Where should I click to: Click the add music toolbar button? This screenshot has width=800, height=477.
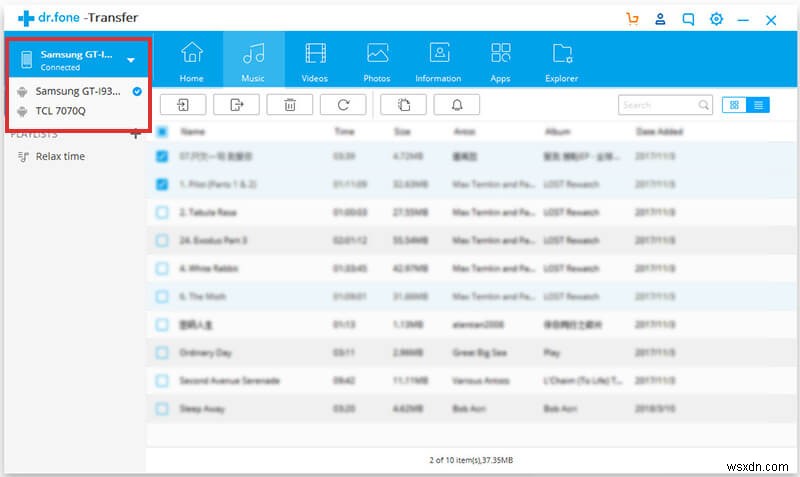183,104
